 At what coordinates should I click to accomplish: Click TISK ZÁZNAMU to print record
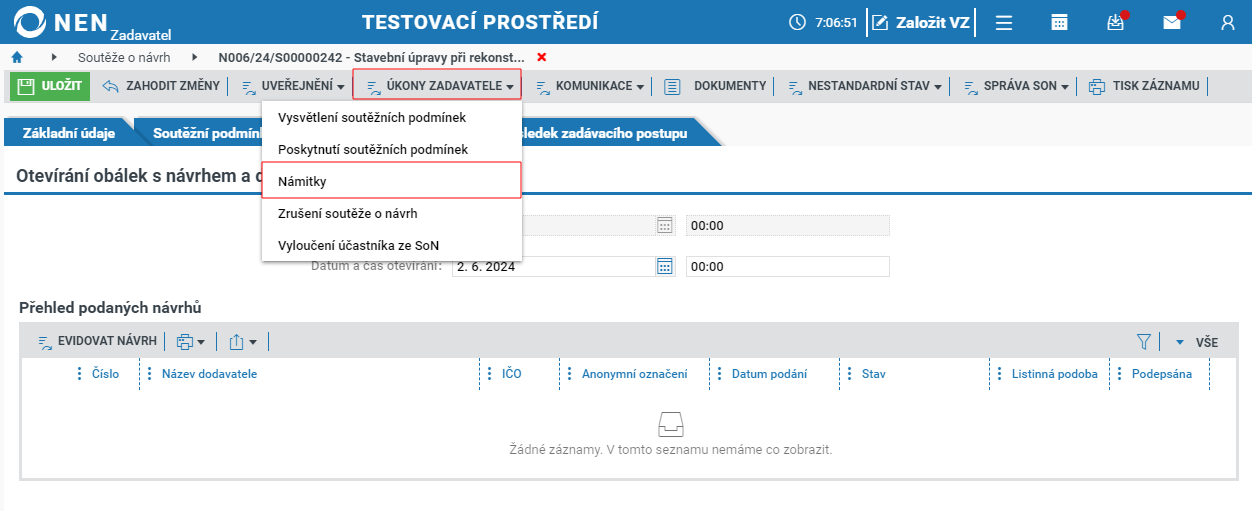[x=1144, y=86]
